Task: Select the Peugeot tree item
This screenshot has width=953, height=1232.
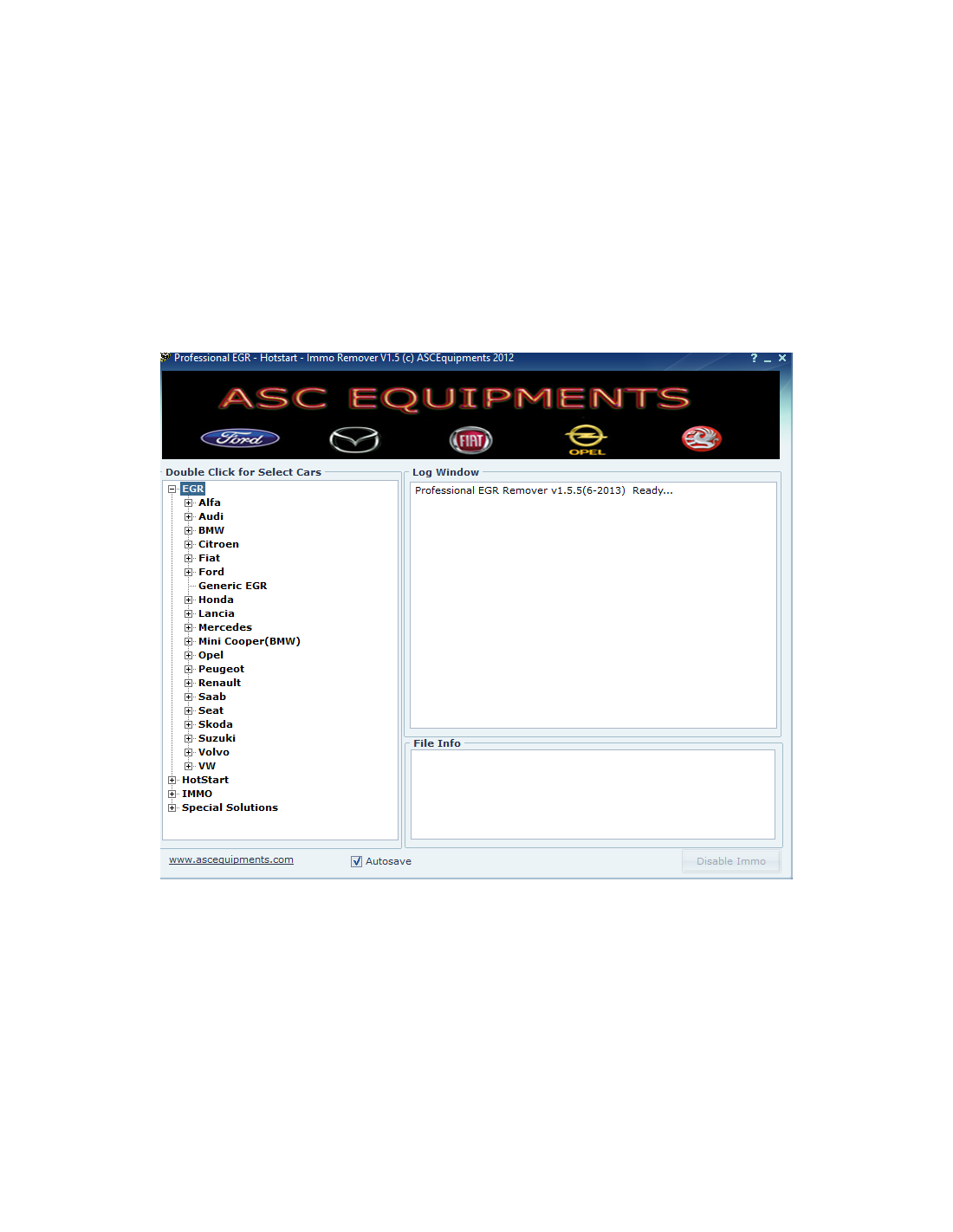Action: pyautogui.click(x=221, y=669)
